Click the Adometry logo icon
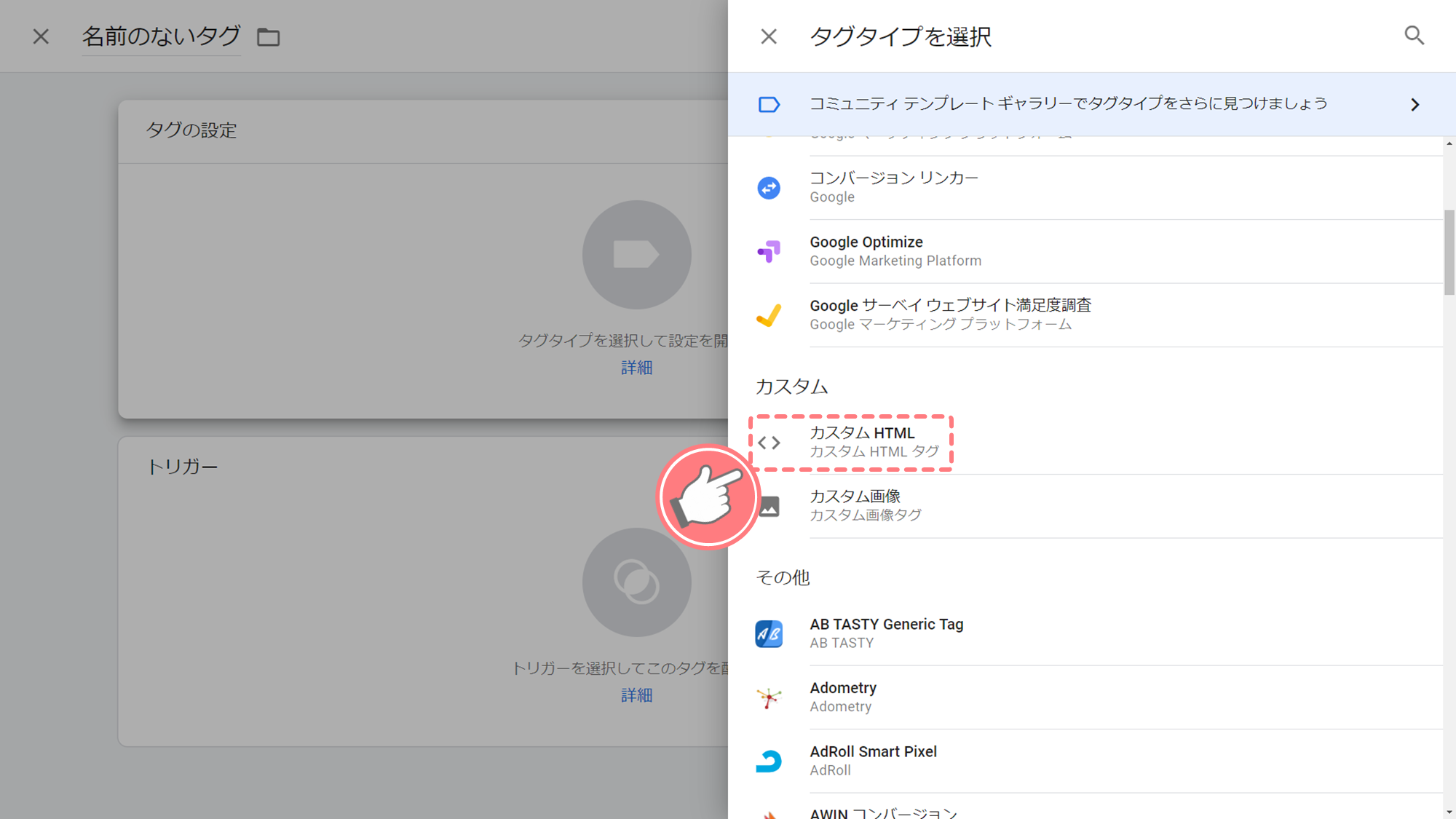Screen dimensions: 1456x819 [769, 697]
